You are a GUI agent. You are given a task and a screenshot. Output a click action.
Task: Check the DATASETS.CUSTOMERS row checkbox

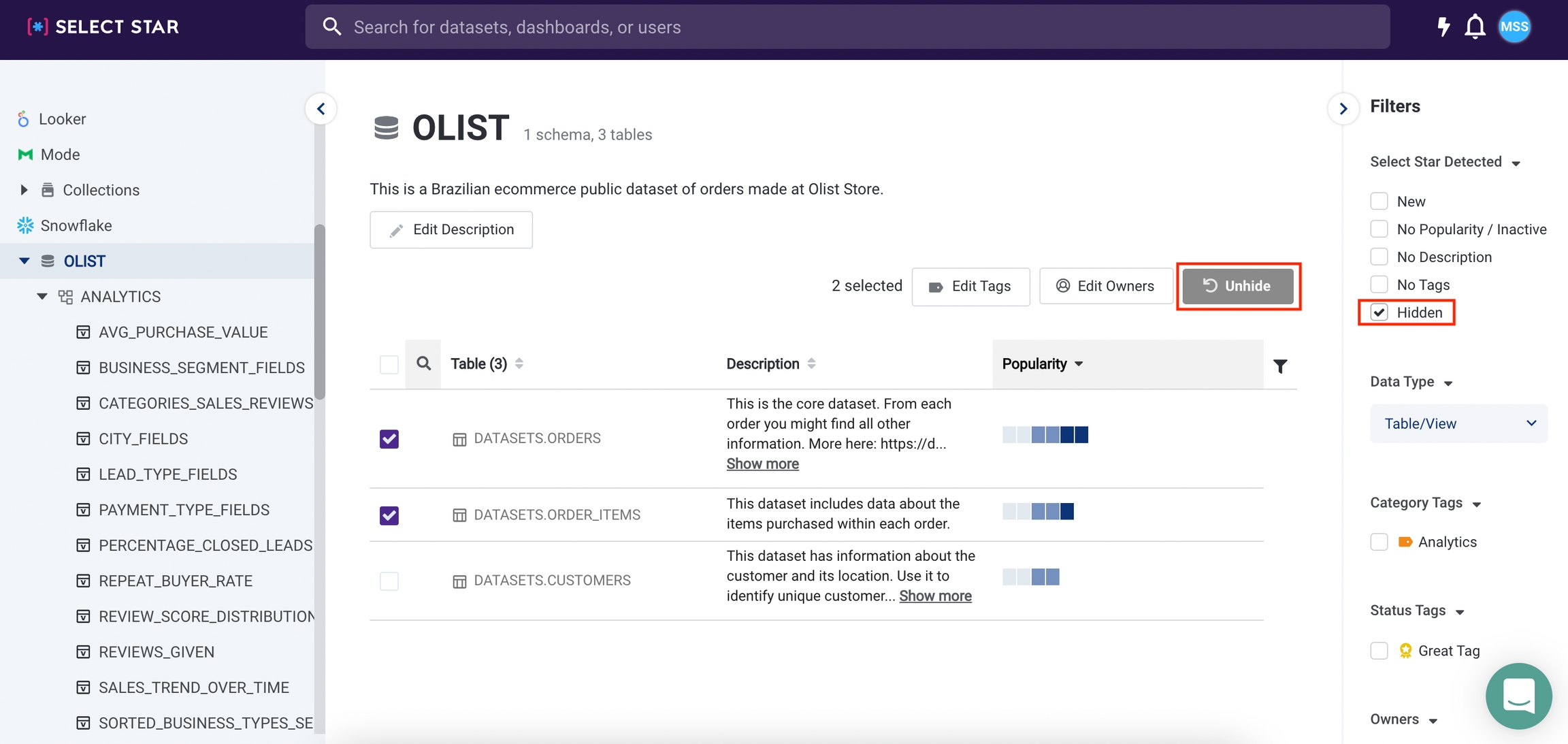[x=389, y=581]
